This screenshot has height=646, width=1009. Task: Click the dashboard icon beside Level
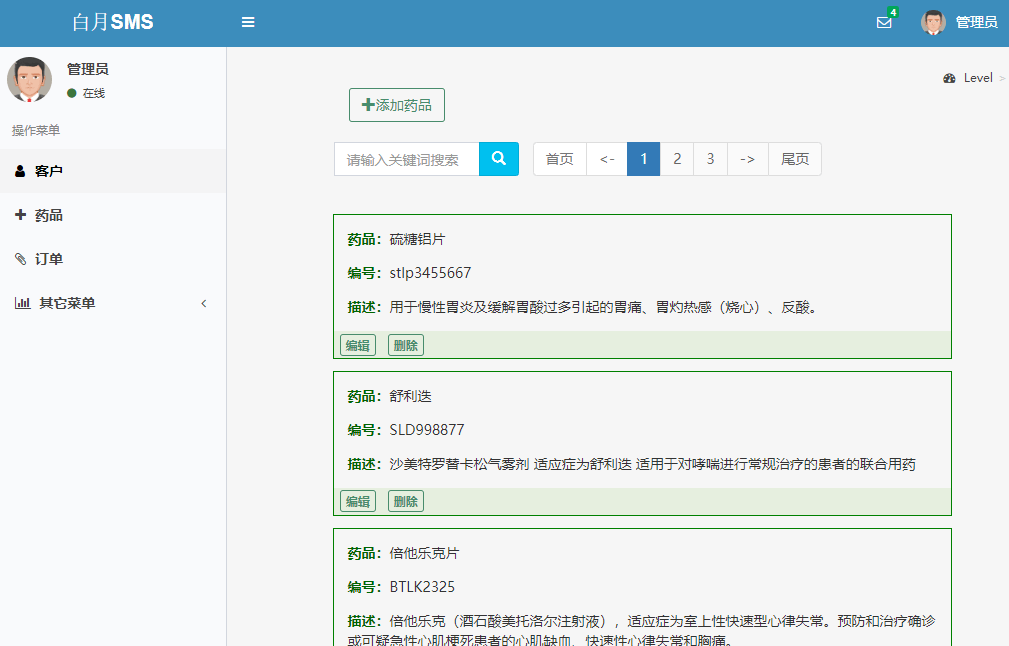pos(949,78)
